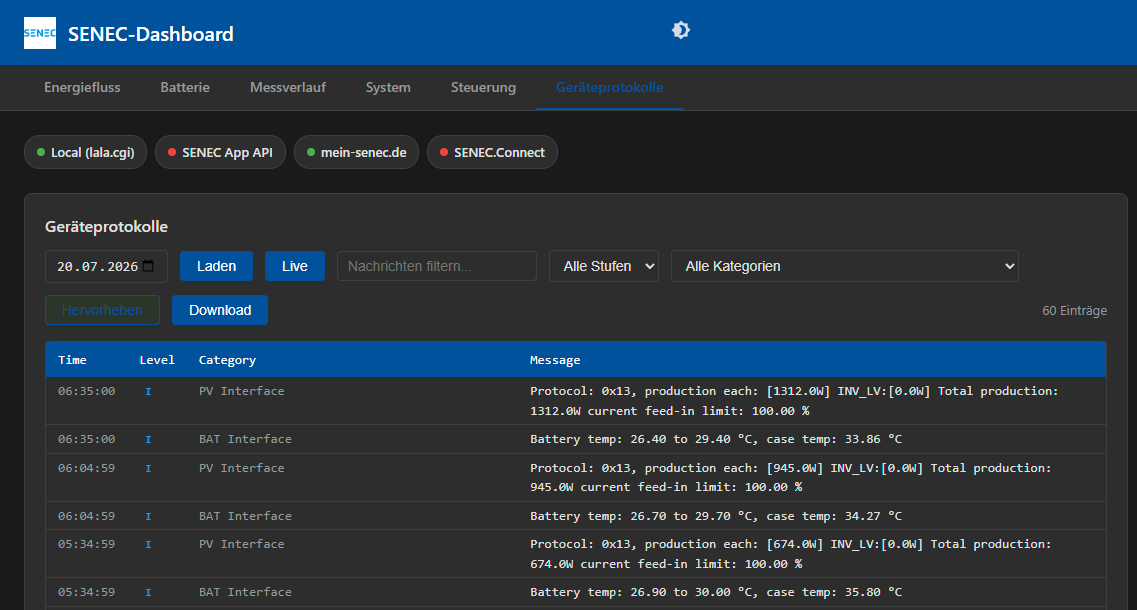
Task: Start Live log mode
Action: point(294,266)
